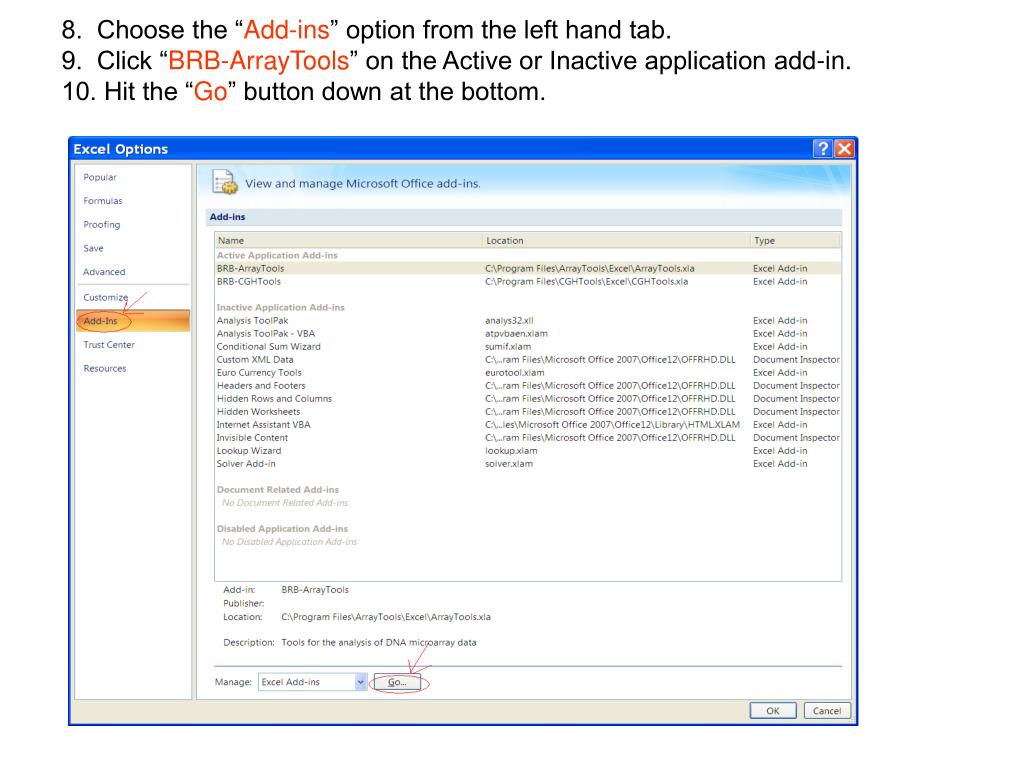This screenshot has height=768, width=1024.
Task: Click the add-ins document gear icon
Action: [x=224, y=182]
